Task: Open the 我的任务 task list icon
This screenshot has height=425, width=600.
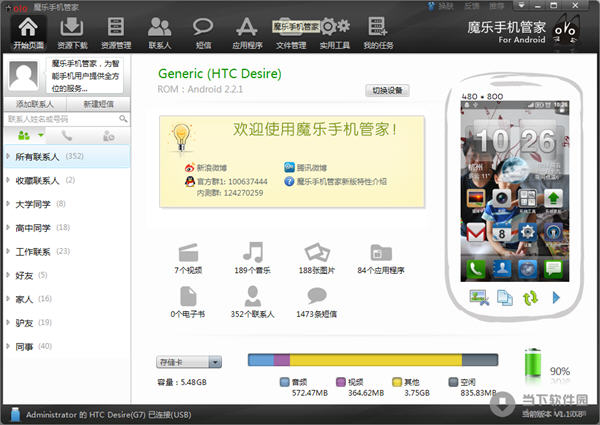Action: click(x=378, y=33)
